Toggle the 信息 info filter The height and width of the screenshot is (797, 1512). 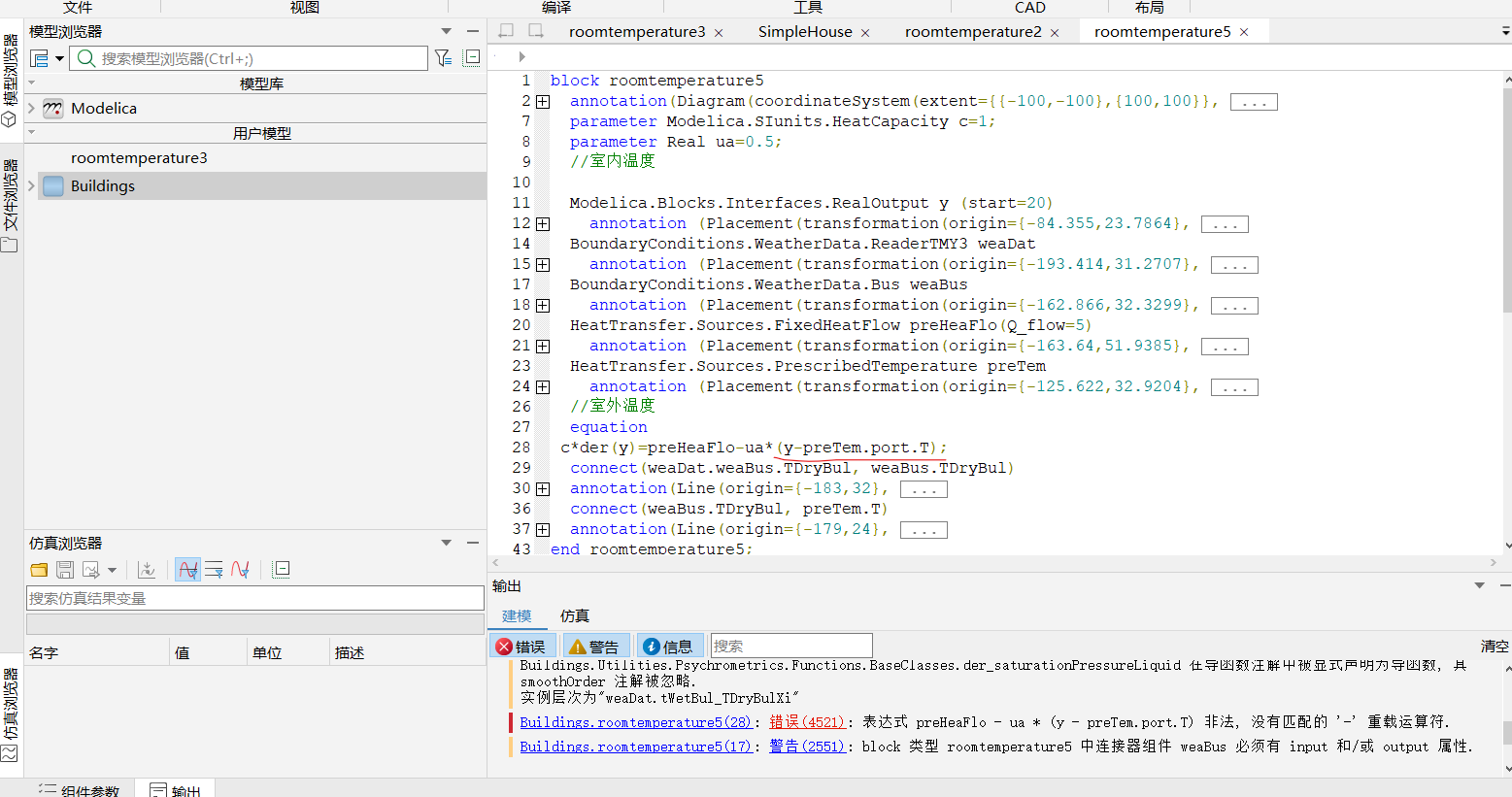click(x=669, y=647)
